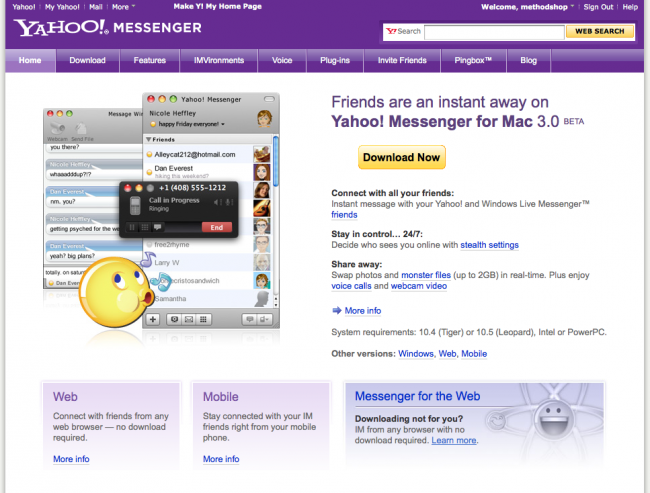Click the Send File icon
The image size is (650, 493).
pos(80,127)
